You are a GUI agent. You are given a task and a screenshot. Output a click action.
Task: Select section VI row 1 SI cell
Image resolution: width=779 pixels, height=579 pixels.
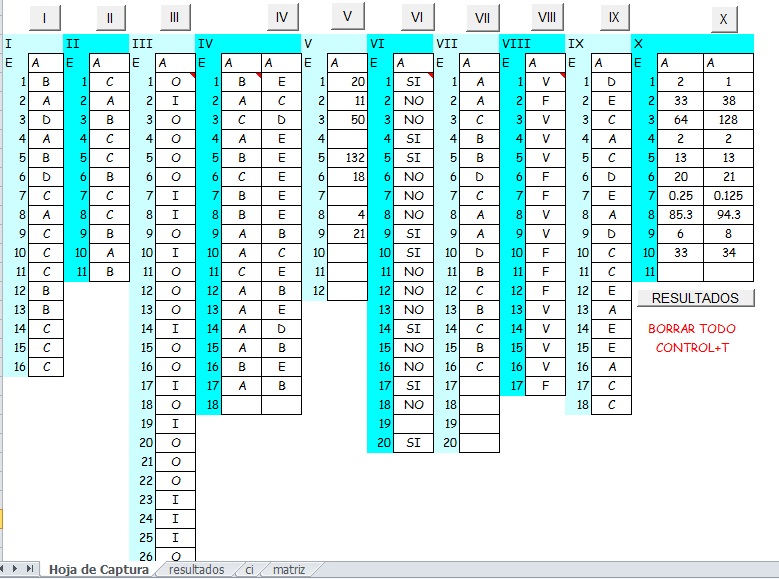coord(413,82)
